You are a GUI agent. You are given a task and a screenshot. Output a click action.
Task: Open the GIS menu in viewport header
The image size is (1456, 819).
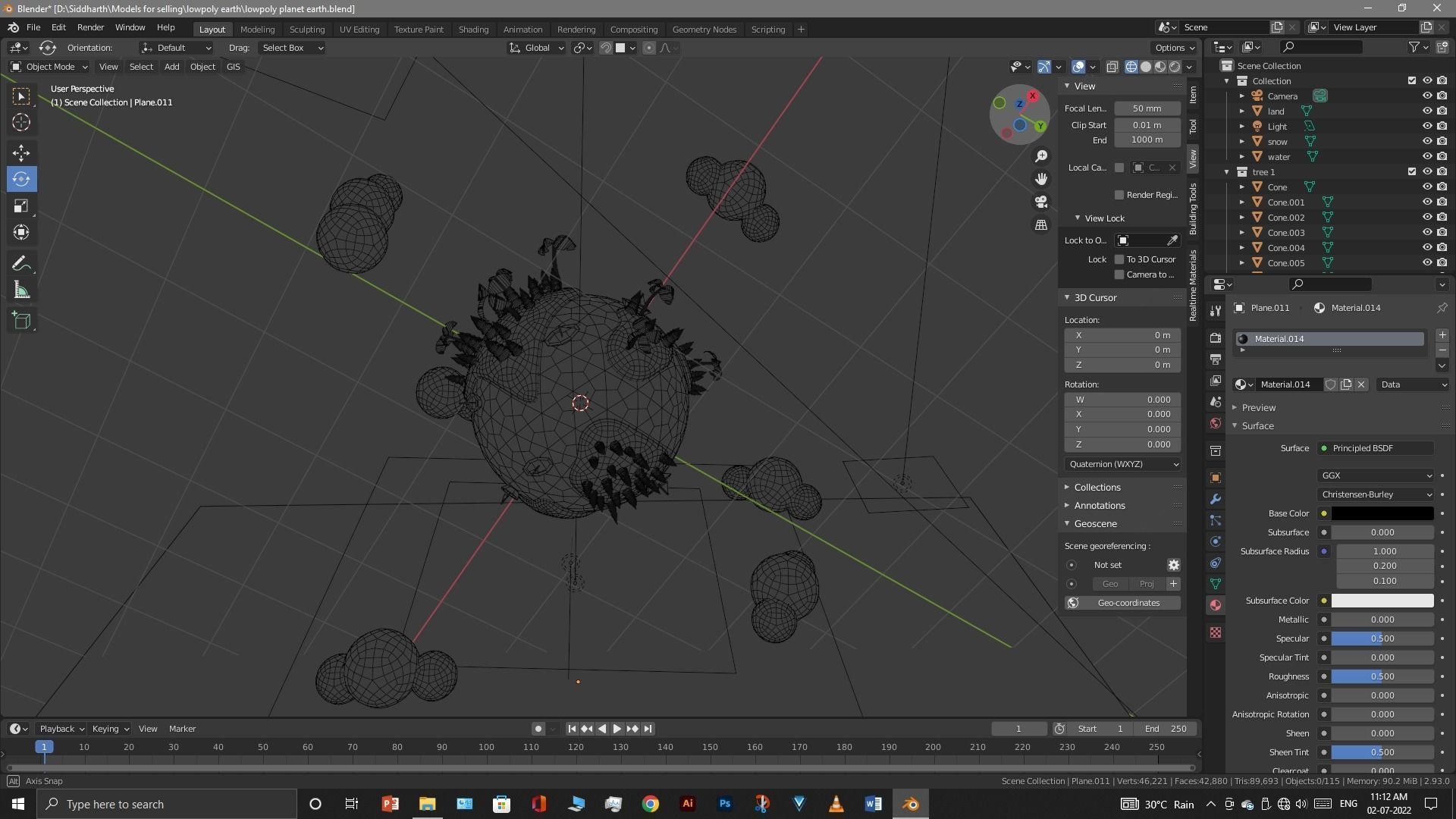233,67
